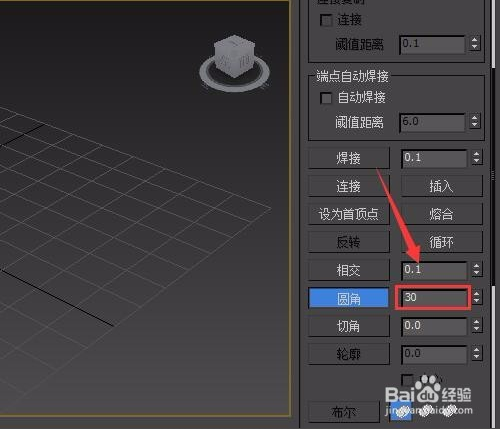Click the 圆角 value field showing 30

[x=434, y=297]
